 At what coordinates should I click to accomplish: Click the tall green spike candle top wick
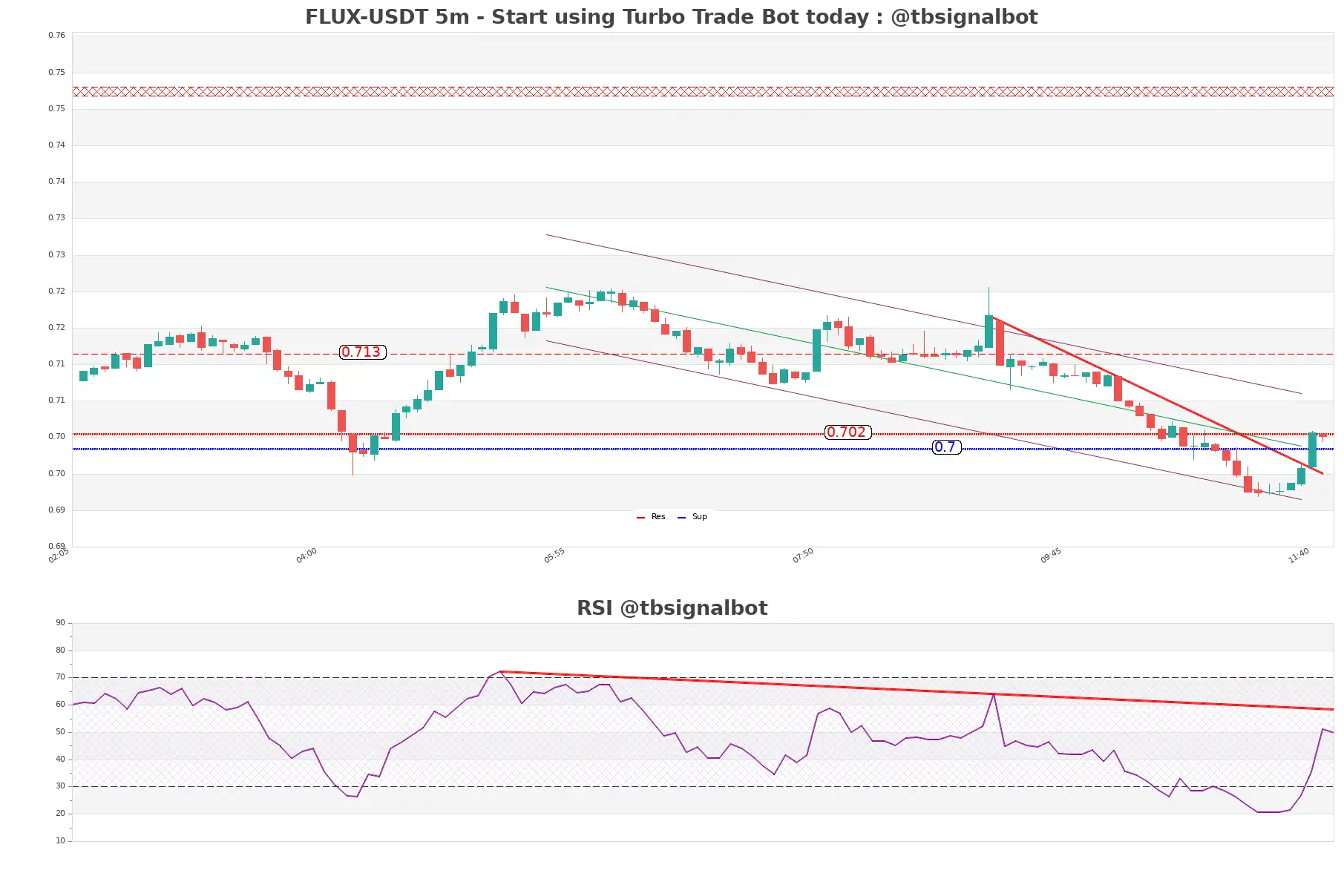(x=989, y=301)
